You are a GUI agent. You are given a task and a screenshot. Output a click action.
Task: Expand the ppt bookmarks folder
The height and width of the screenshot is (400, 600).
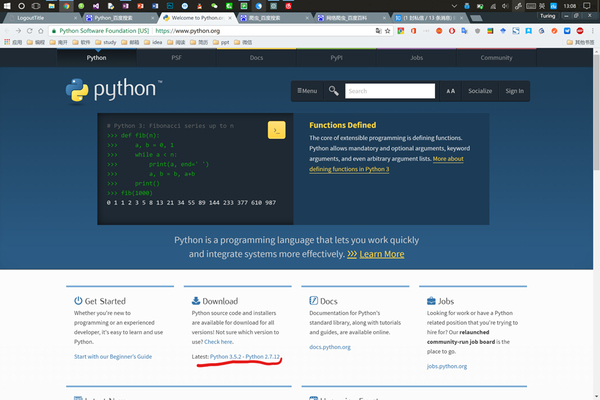click(221, 42)
